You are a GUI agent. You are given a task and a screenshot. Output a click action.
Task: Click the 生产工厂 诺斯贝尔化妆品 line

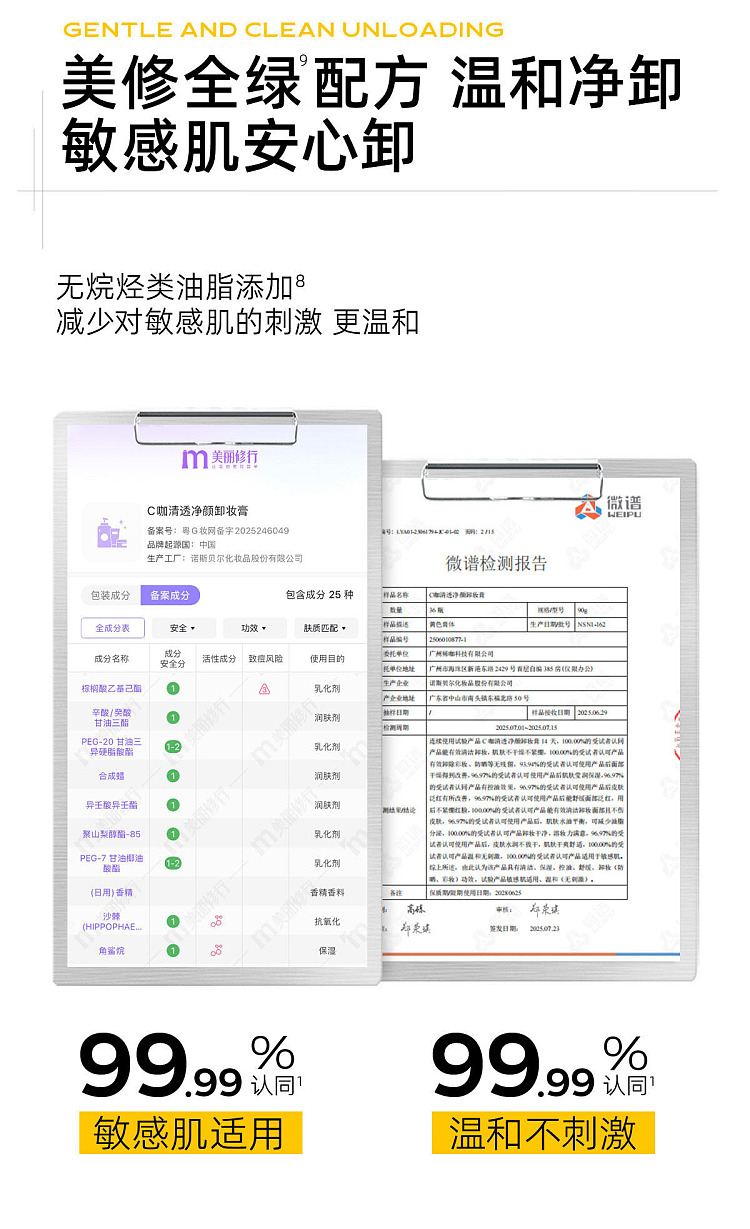(x=225, y=558)
